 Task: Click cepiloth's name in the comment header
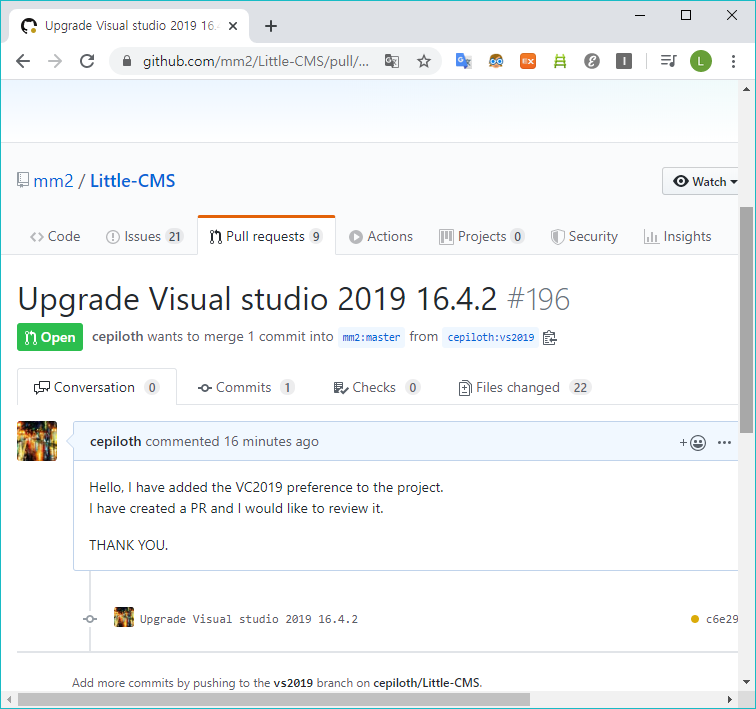tap(116, 441)
